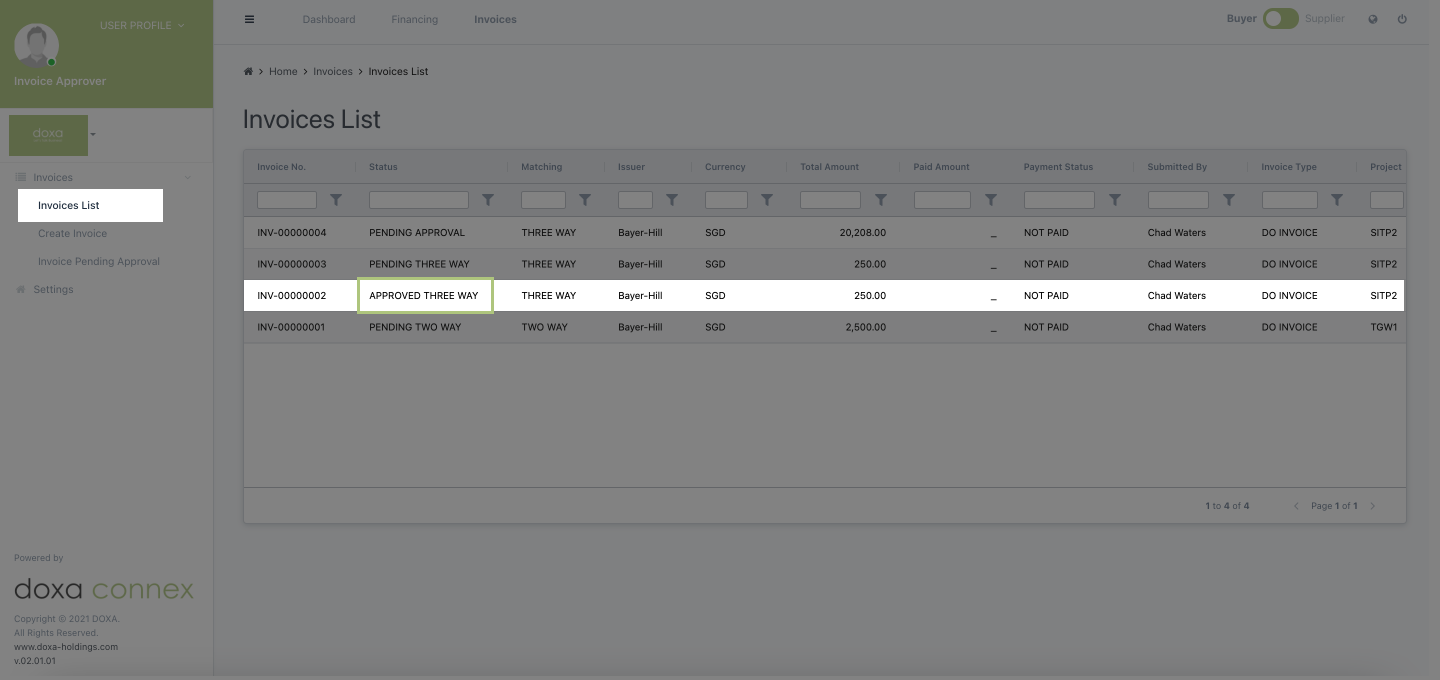Click the user avatar picture
This screenshot has width=1440, height=680.
37,44
